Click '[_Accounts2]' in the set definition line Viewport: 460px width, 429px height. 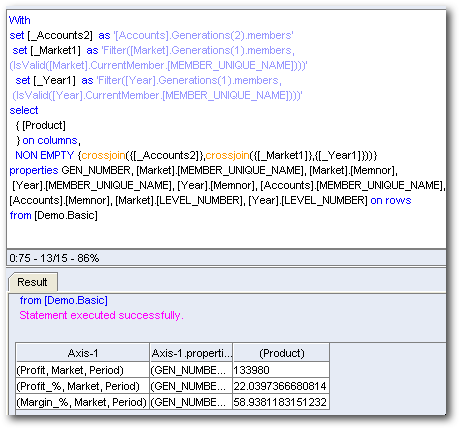[x=60, y=35]
